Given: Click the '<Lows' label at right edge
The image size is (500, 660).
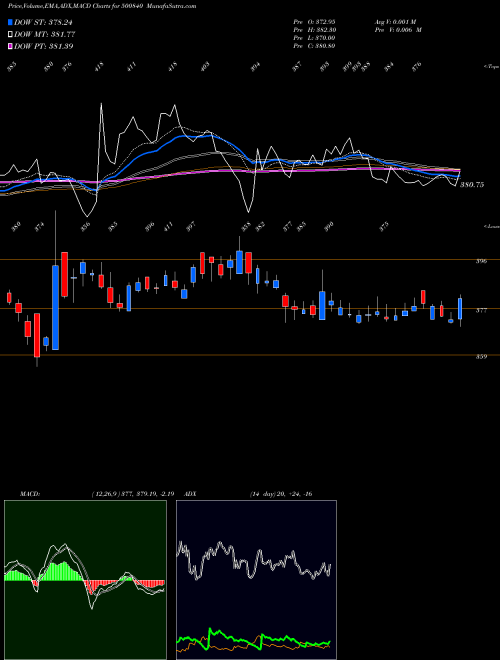Looking at the screenshot, I should click(x=491, y=226).
